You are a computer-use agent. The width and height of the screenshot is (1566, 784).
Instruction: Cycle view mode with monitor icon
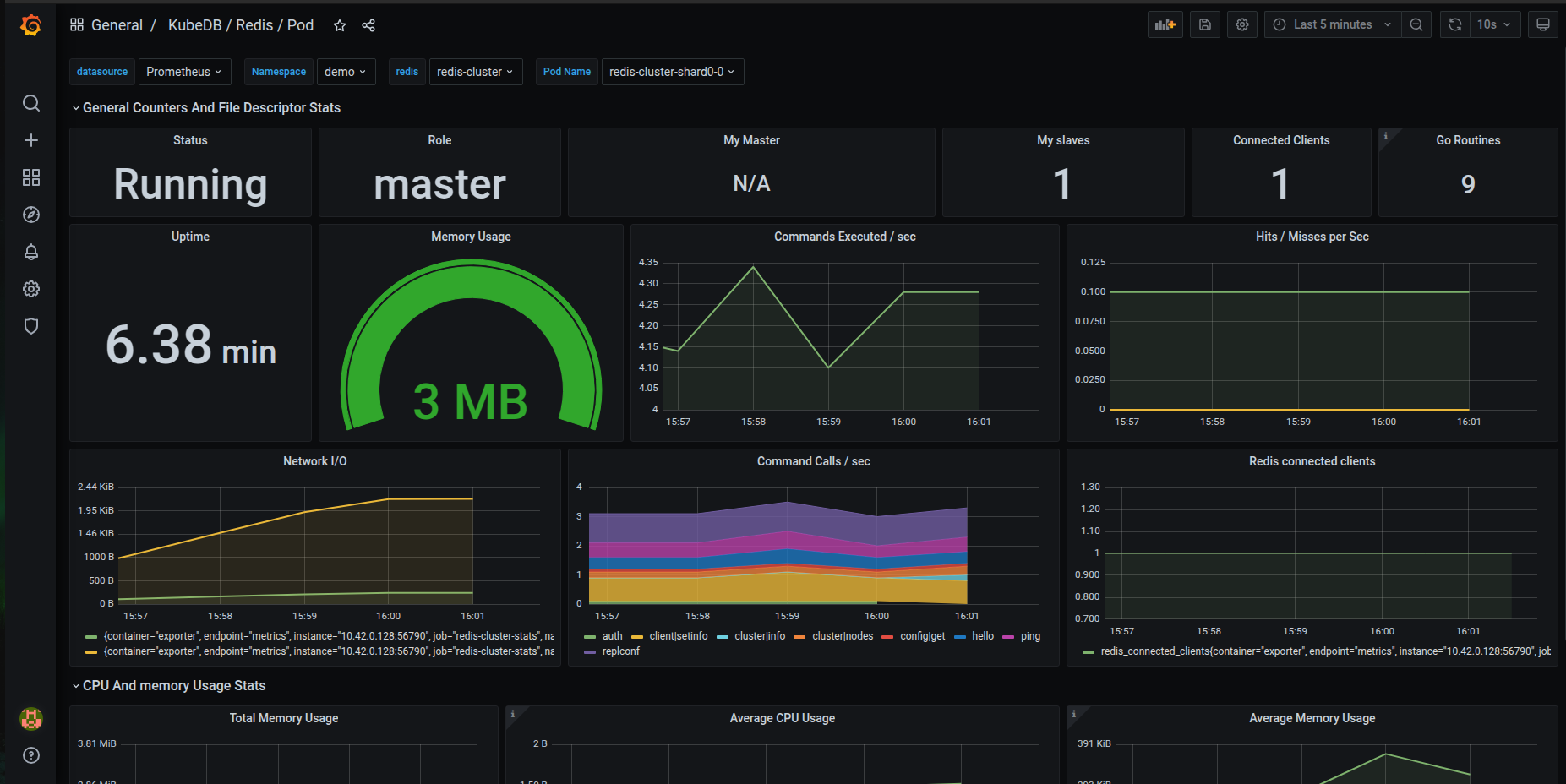(1543, 24)
